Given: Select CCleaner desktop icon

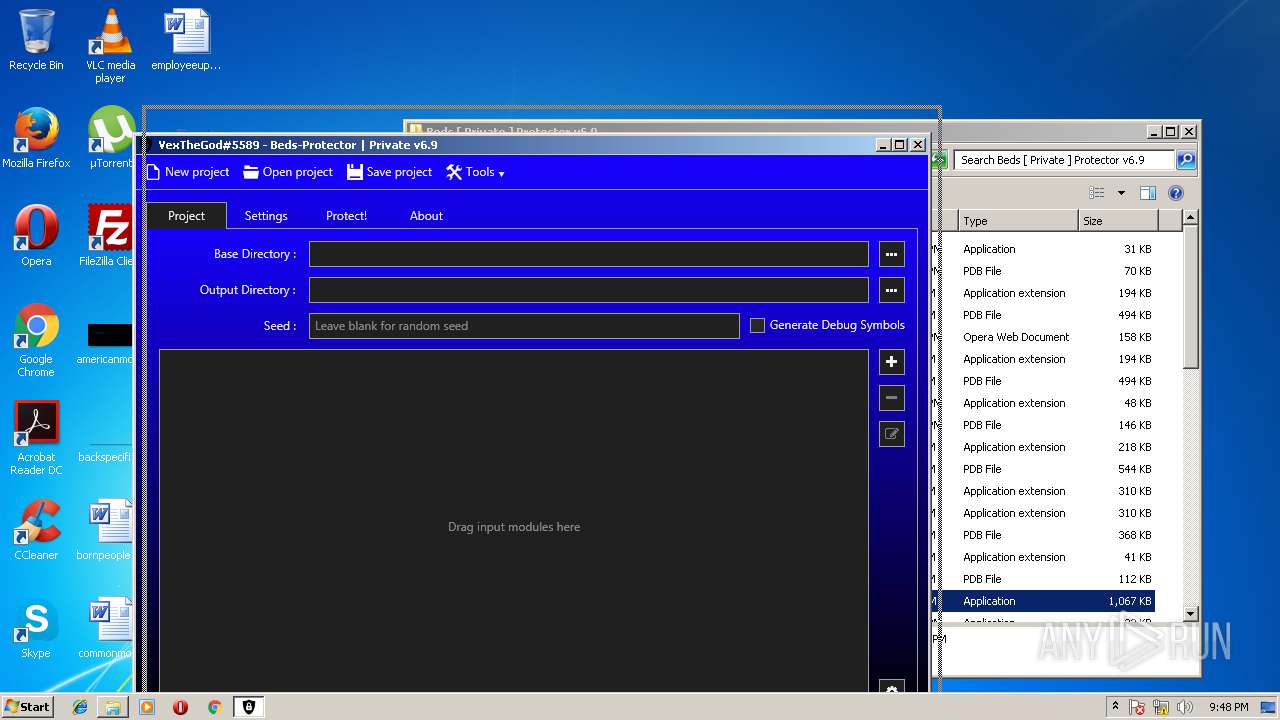Looking at the screenshot, I should [36, 530].
